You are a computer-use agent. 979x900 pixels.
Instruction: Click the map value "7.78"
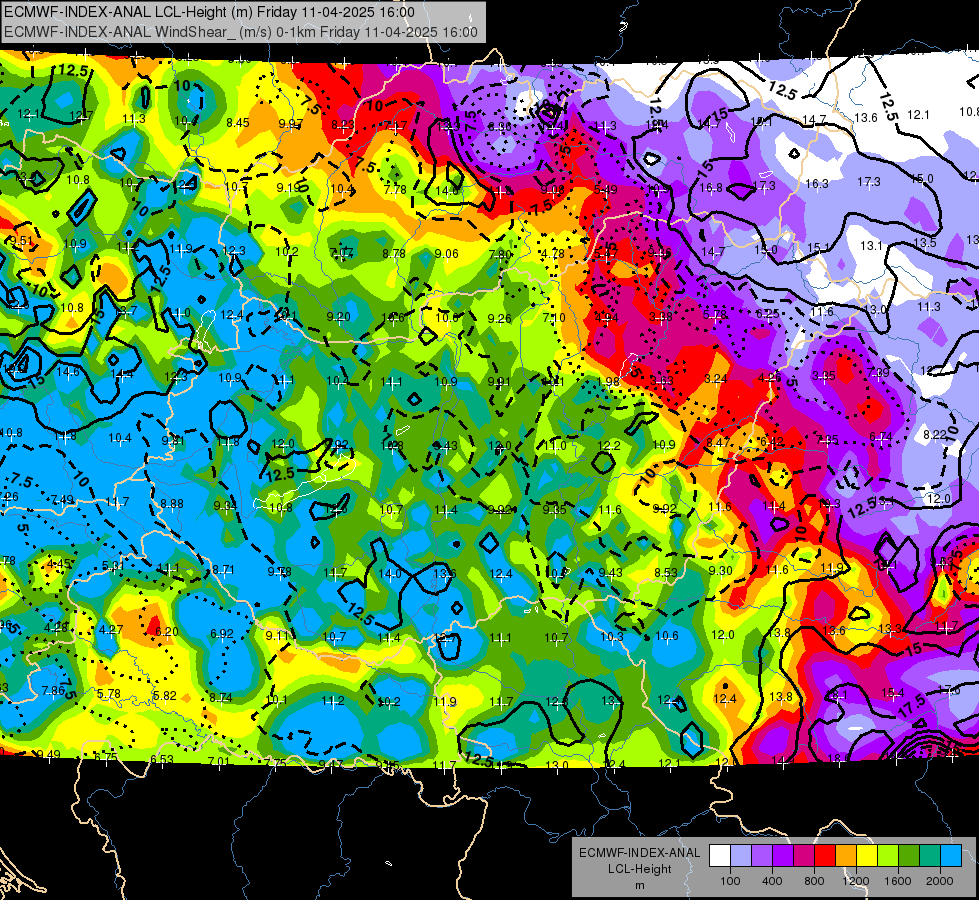point(395,190)
